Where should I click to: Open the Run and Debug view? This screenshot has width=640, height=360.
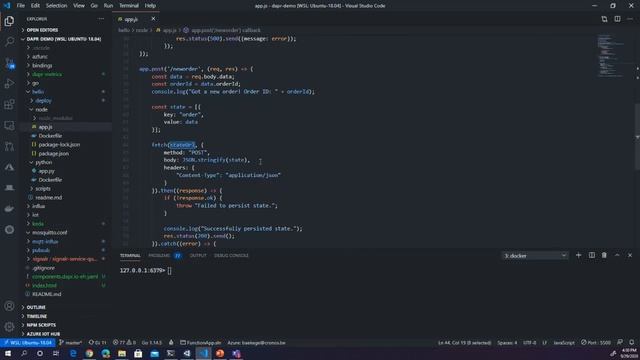click(9, 84)
